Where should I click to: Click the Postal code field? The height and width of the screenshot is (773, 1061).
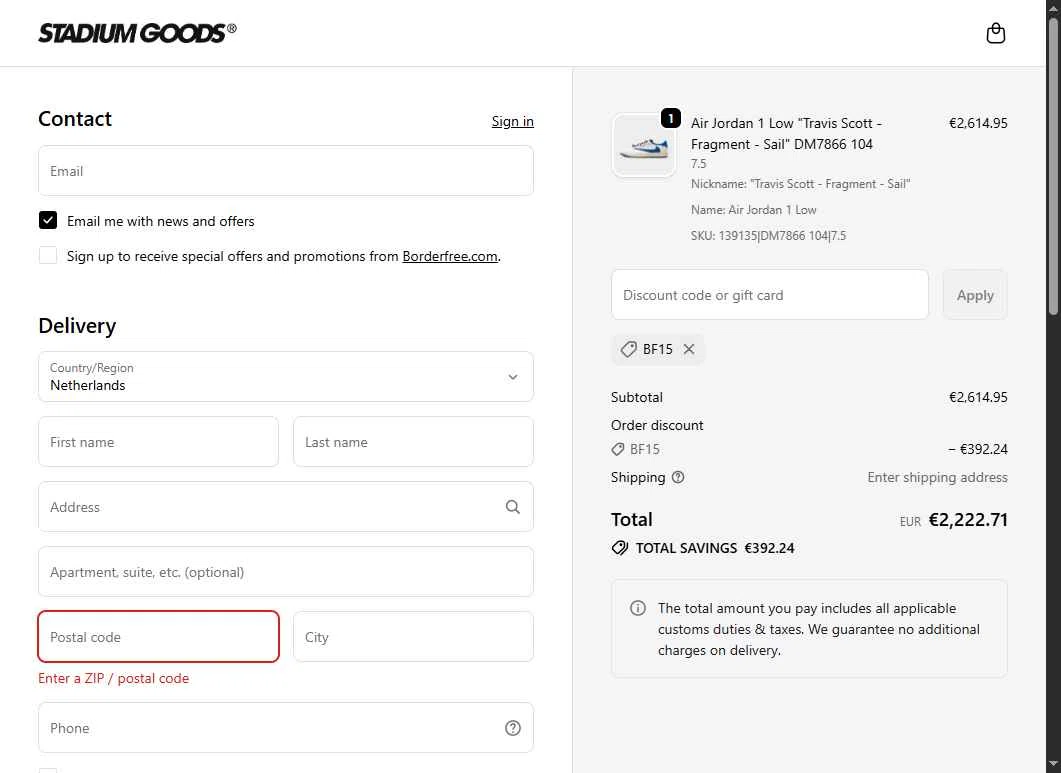point(158,637)
